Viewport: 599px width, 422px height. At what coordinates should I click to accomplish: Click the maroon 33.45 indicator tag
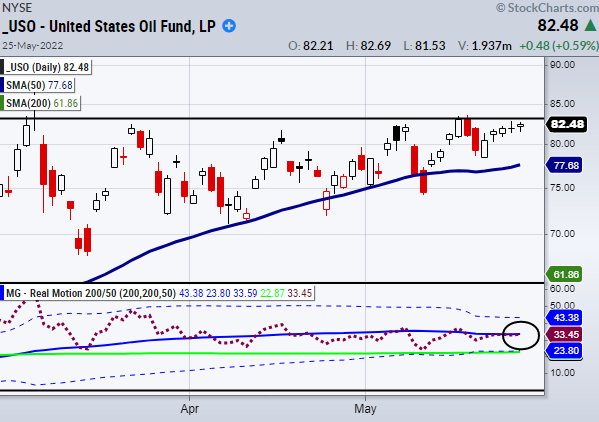click(565, 335)
